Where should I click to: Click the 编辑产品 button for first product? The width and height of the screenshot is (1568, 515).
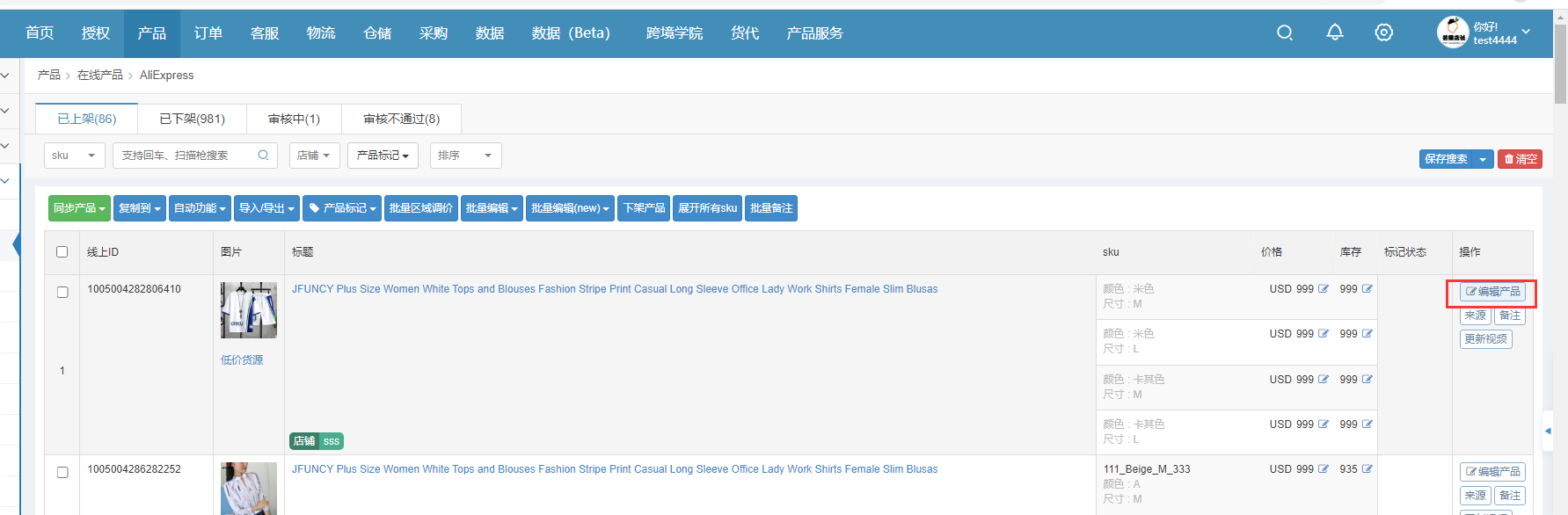(x=1492, y=292)
